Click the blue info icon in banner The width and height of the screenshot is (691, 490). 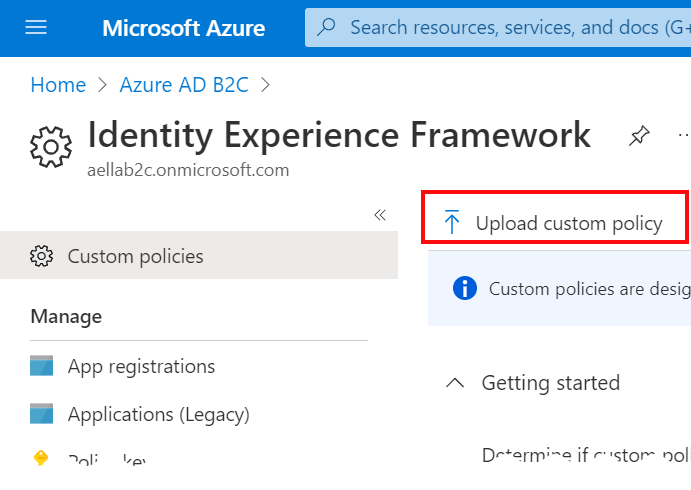tap(464, 289)
